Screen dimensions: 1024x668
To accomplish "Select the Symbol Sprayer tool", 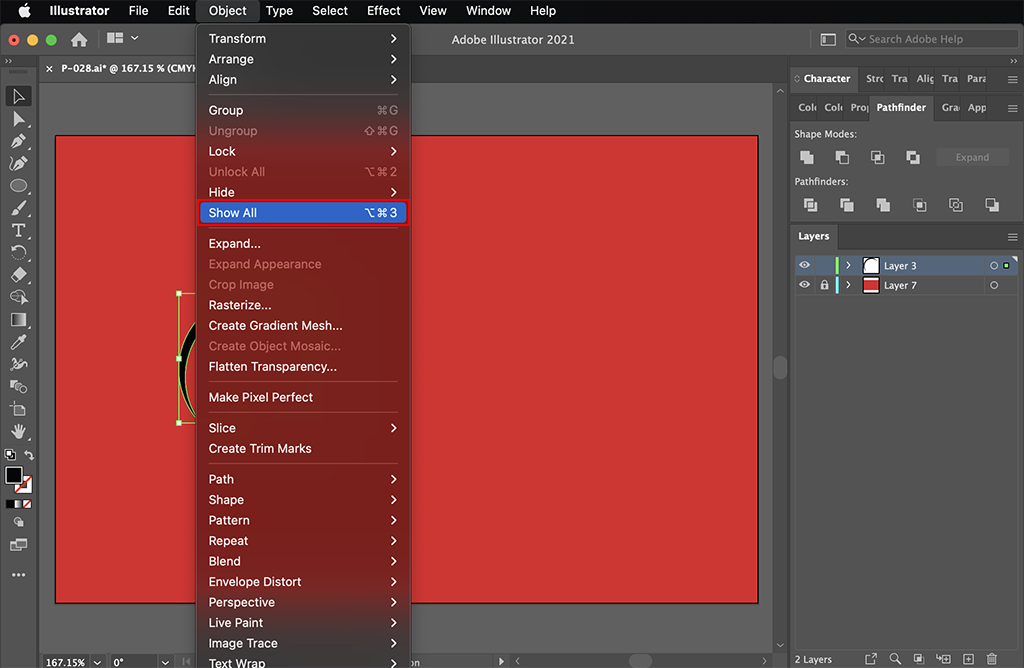I will [x=18, y=364].
